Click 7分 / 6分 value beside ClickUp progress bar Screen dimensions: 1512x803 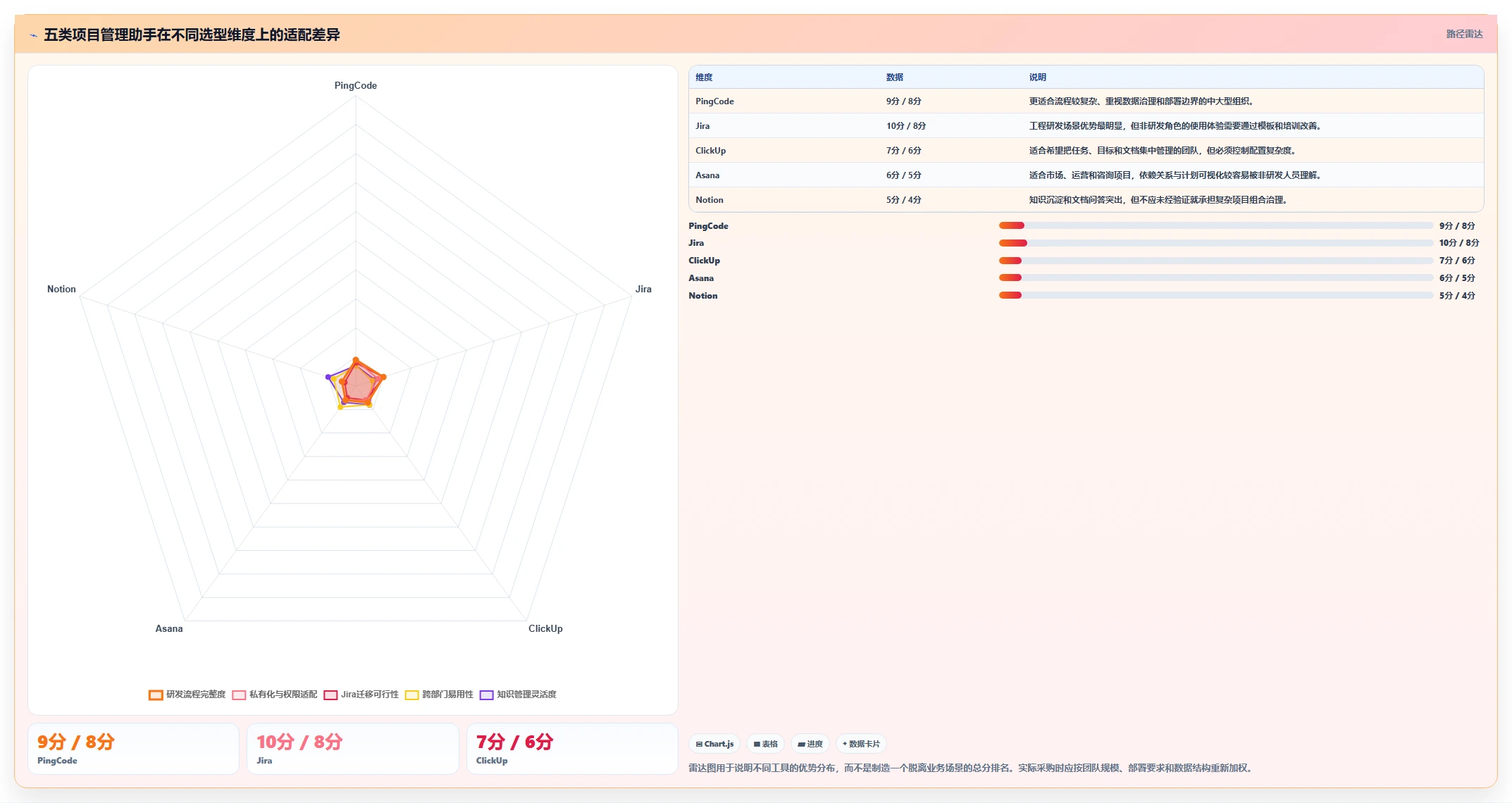(1457, 261)
